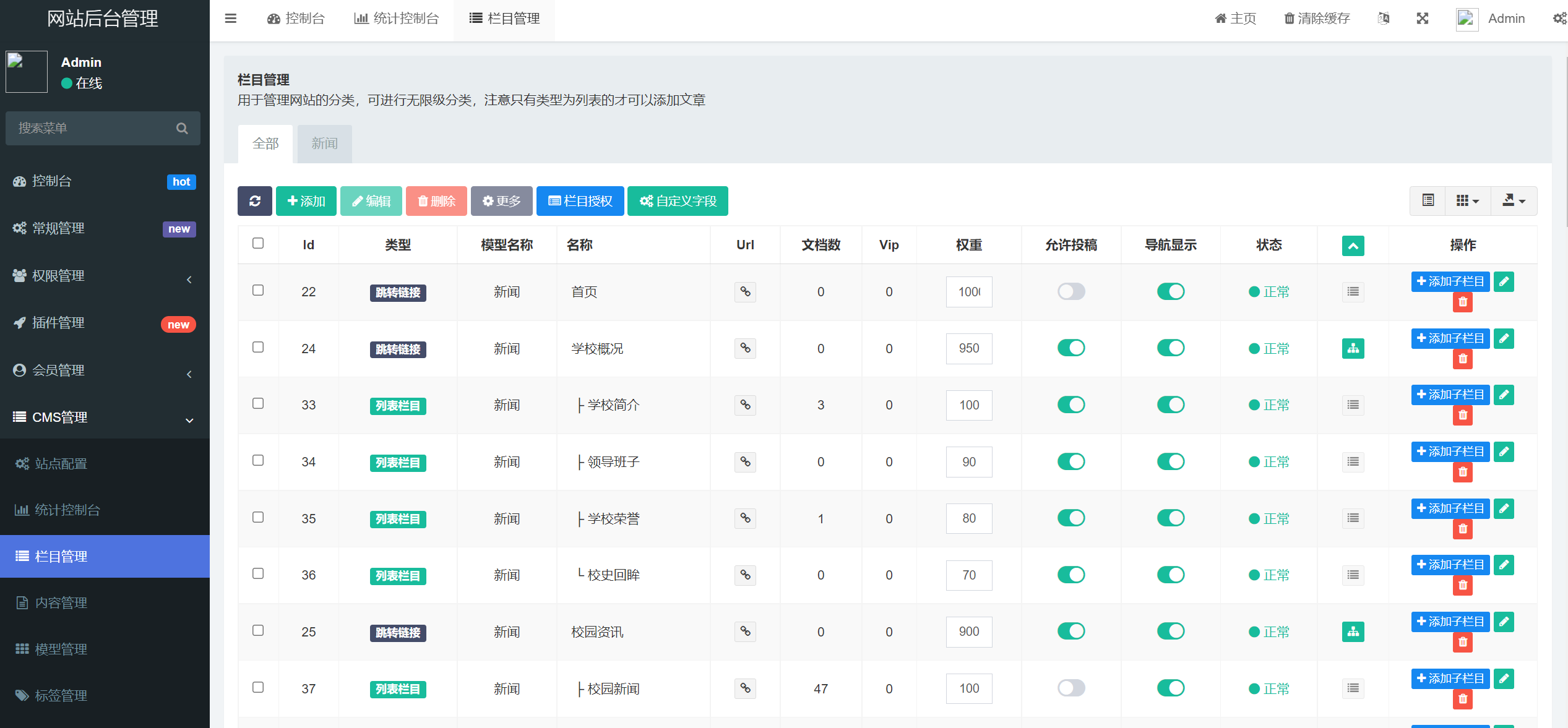This screenshot has height=728, width=1568.
Task: Expand the 权限管理 sidebar menu
Action: [x=105, y=276]
